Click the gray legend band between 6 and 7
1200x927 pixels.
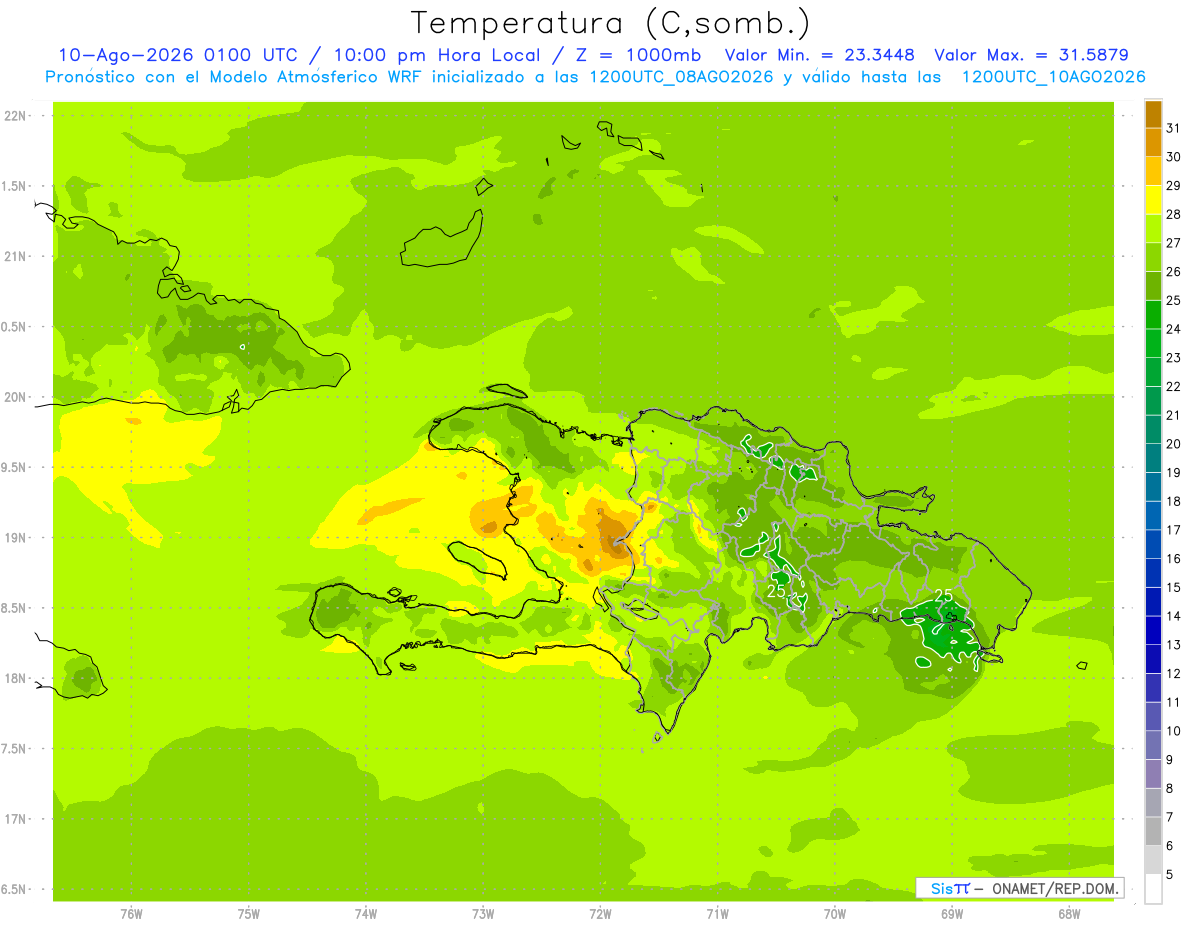tap(1153, 832)
